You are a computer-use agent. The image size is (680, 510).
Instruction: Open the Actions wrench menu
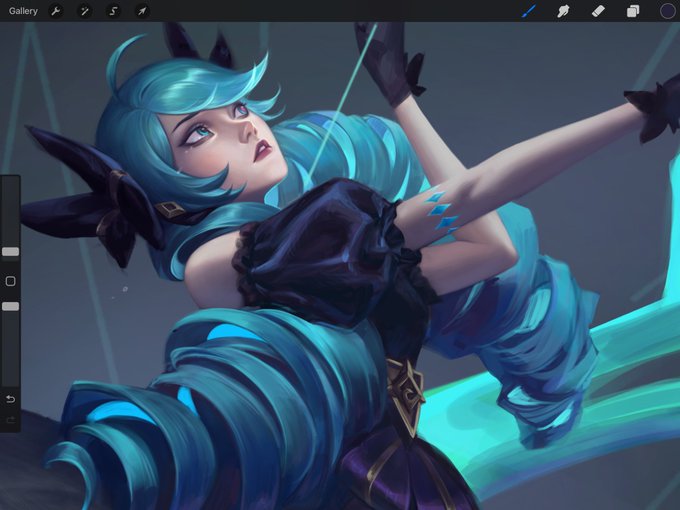(x=56, y=11)
